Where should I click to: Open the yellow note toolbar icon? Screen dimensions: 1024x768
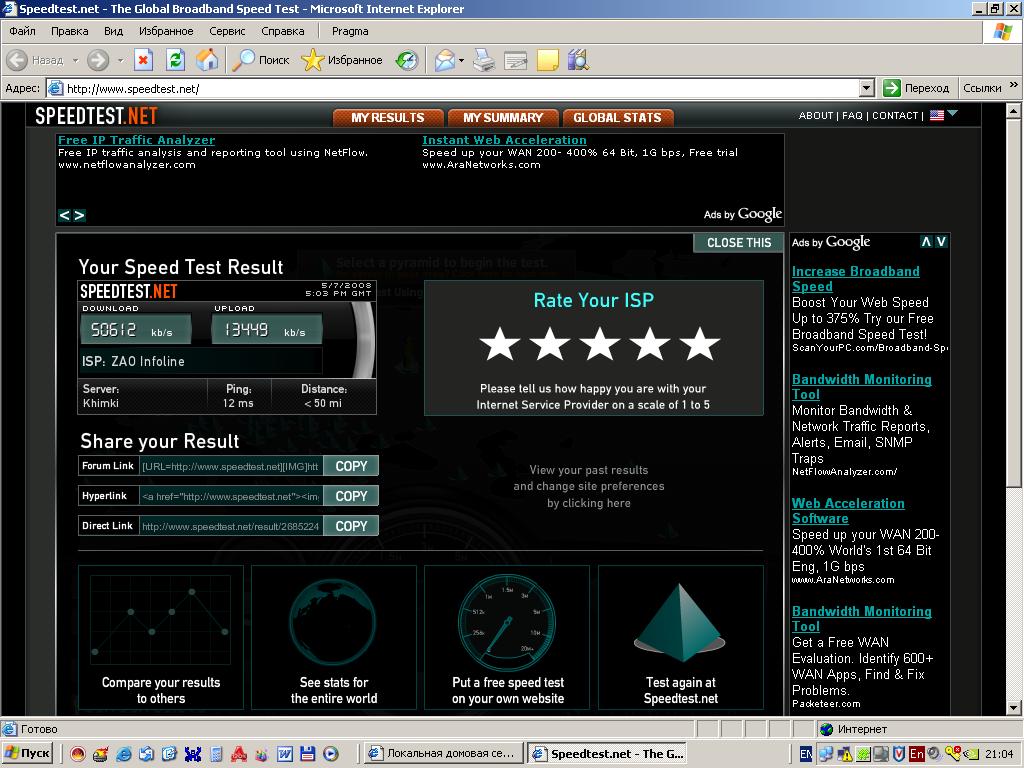pos(547,61)
